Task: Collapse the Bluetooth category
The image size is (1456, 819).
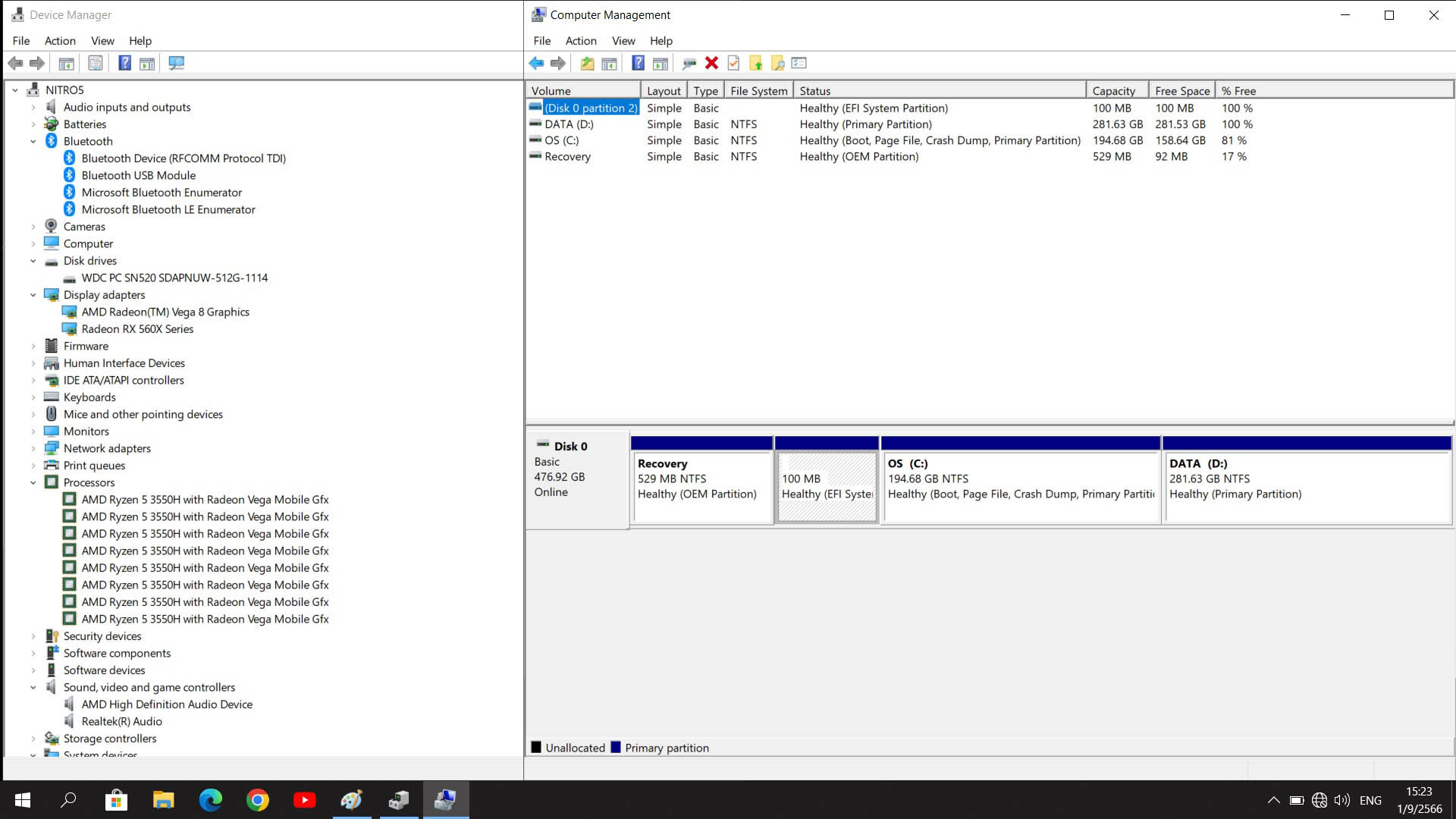Action: 33,141
